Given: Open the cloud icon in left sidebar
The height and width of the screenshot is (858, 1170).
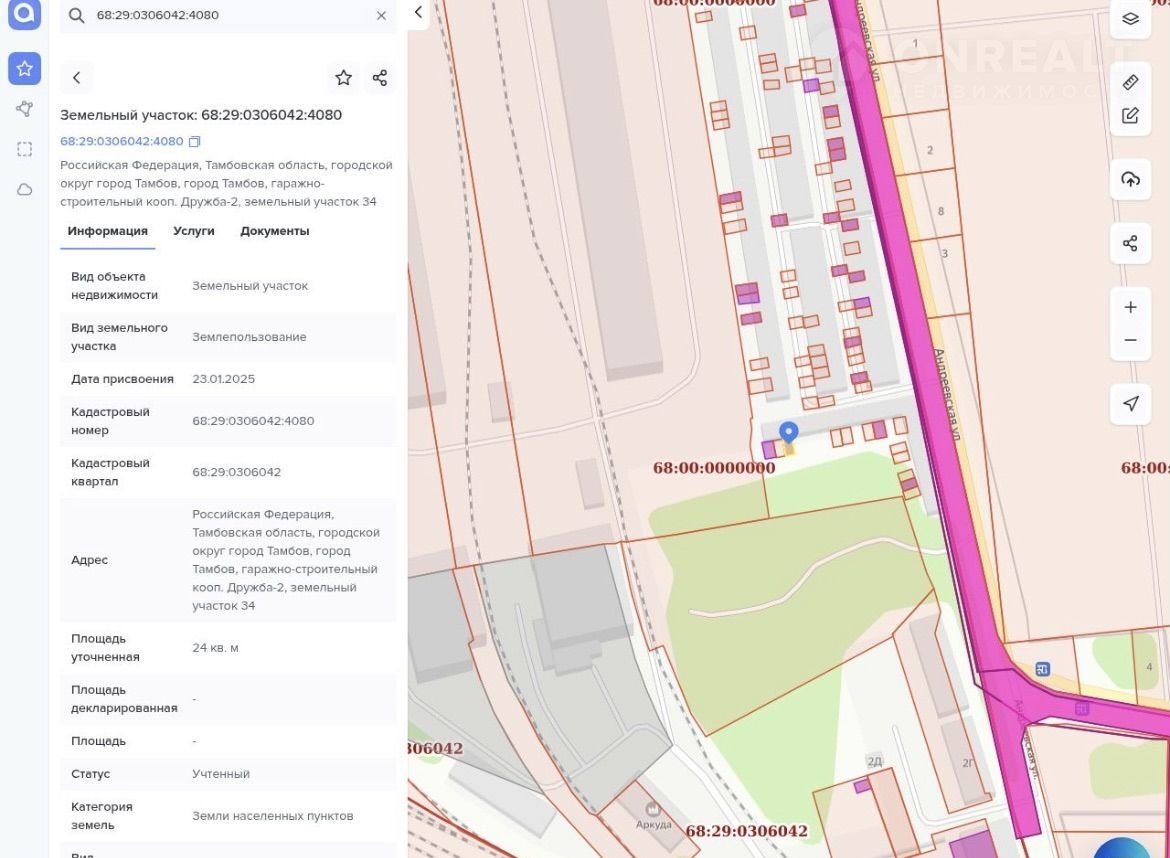Looking at the screenshot, I should [x=24, y=189].
